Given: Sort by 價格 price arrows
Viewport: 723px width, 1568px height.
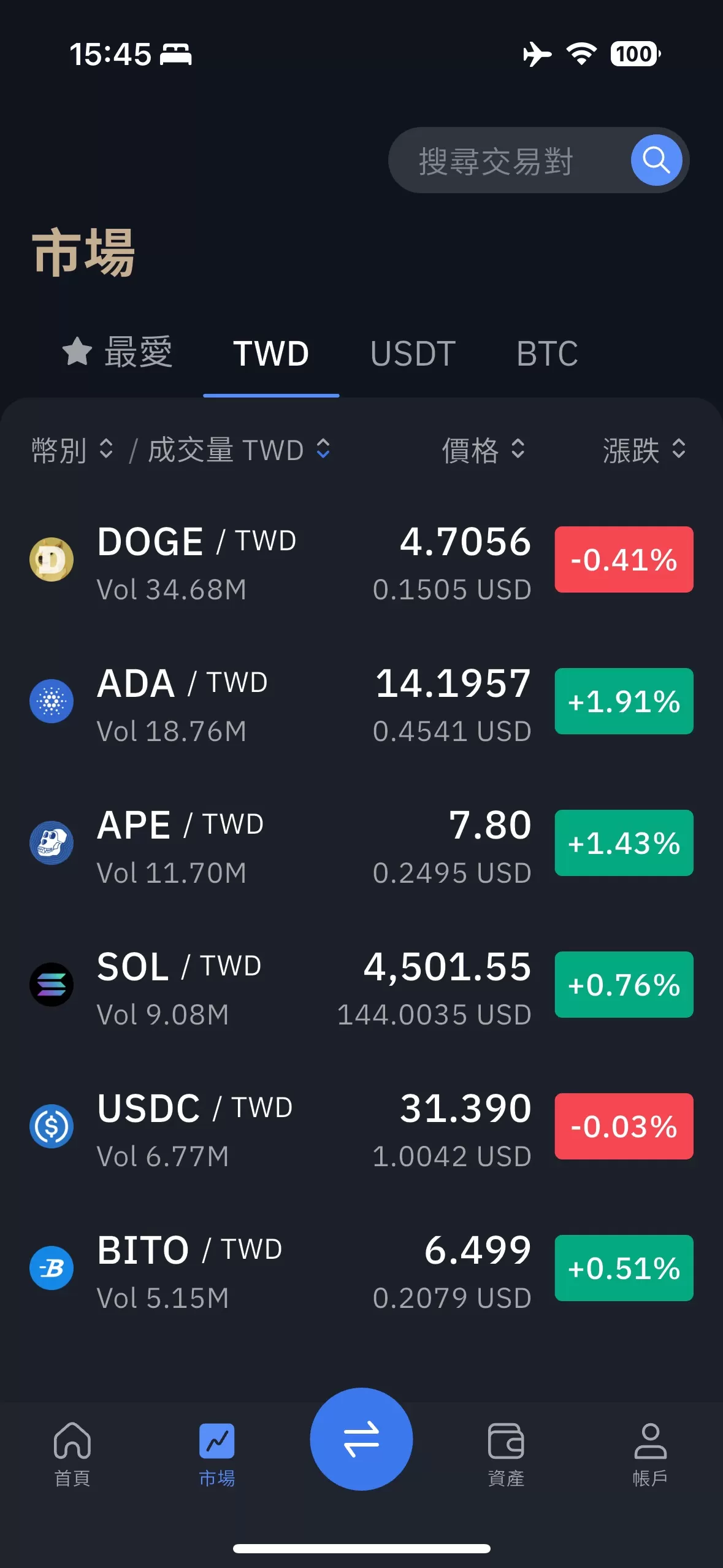Looking at the screenshot, I should (x=518, y=449).
